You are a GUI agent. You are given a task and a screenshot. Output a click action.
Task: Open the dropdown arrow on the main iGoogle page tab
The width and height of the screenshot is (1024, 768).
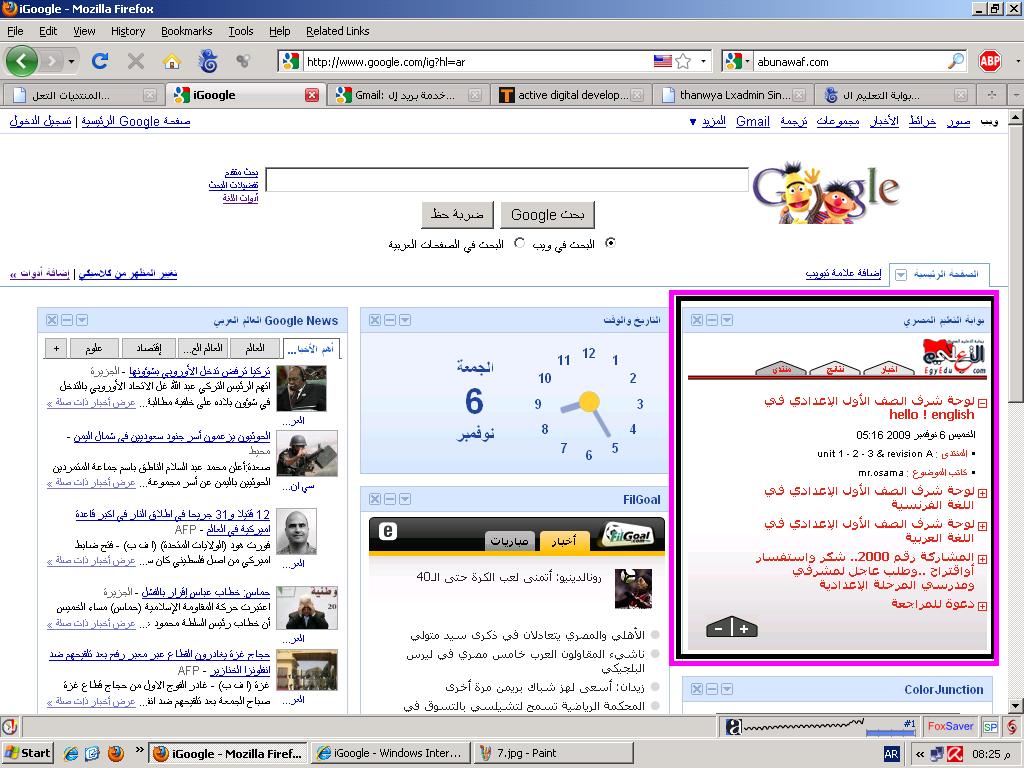(901, 275)
